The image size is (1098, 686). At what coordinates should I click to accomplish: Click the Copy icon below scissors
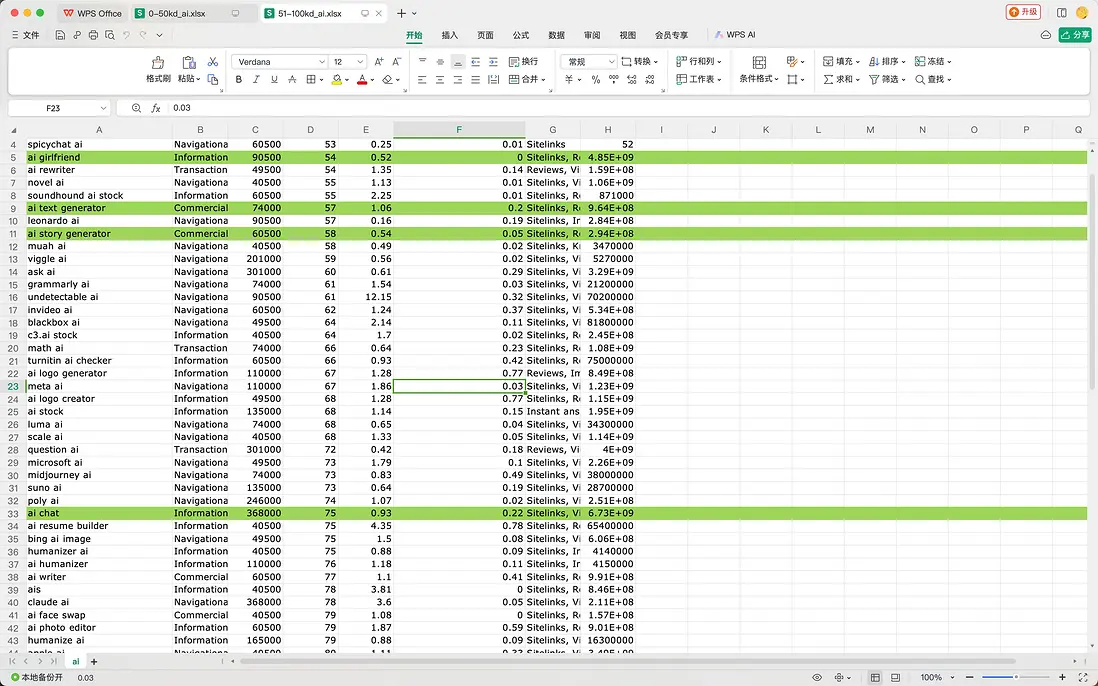coord(213,80)
